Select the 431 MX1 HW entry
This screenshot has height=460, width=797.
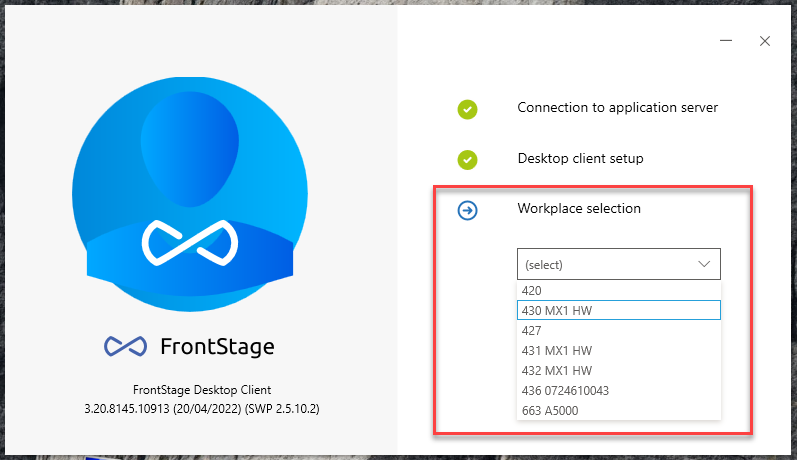[619, 350]
